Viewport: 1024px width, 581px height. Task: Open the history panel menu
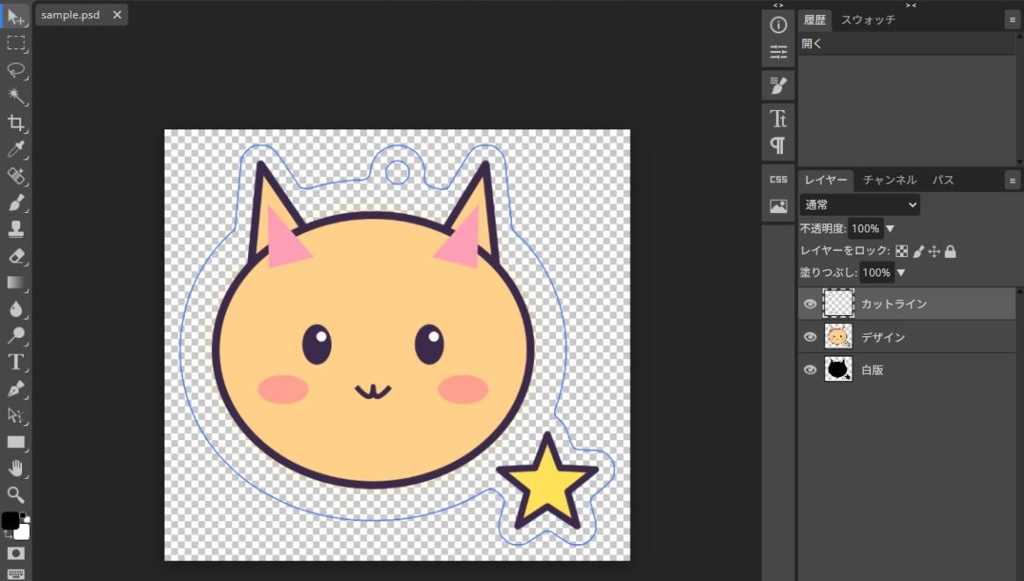click(x=1012, y=20)
